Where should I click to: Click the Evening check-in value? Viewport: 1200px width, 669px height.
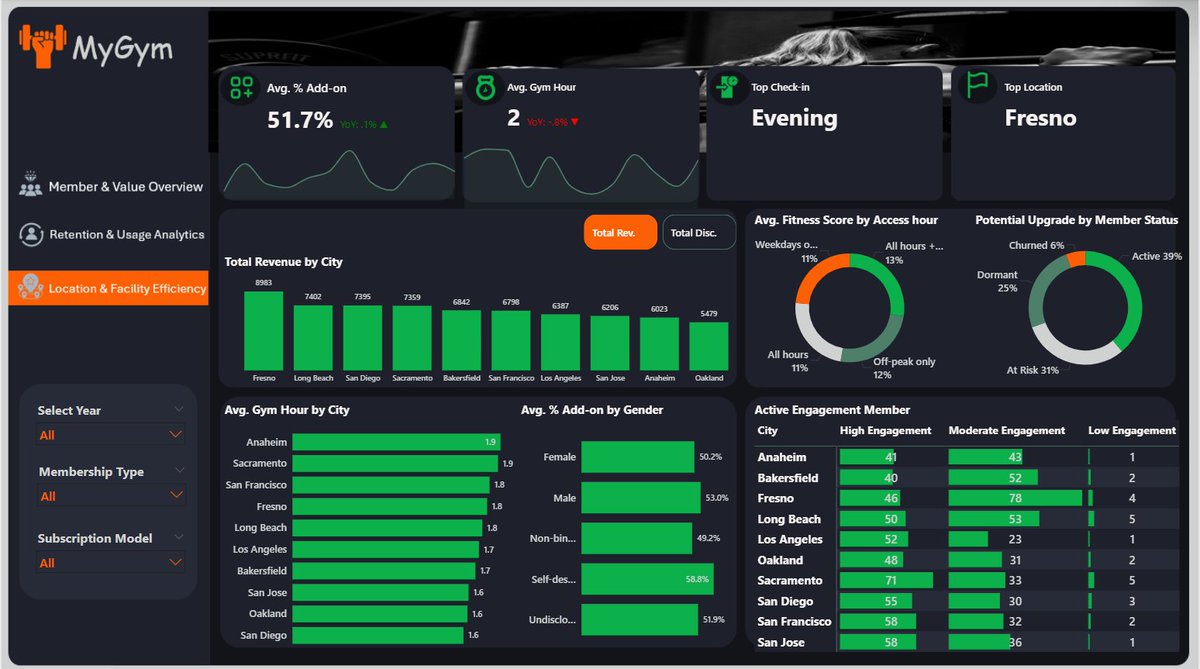(x=794, y=118)
